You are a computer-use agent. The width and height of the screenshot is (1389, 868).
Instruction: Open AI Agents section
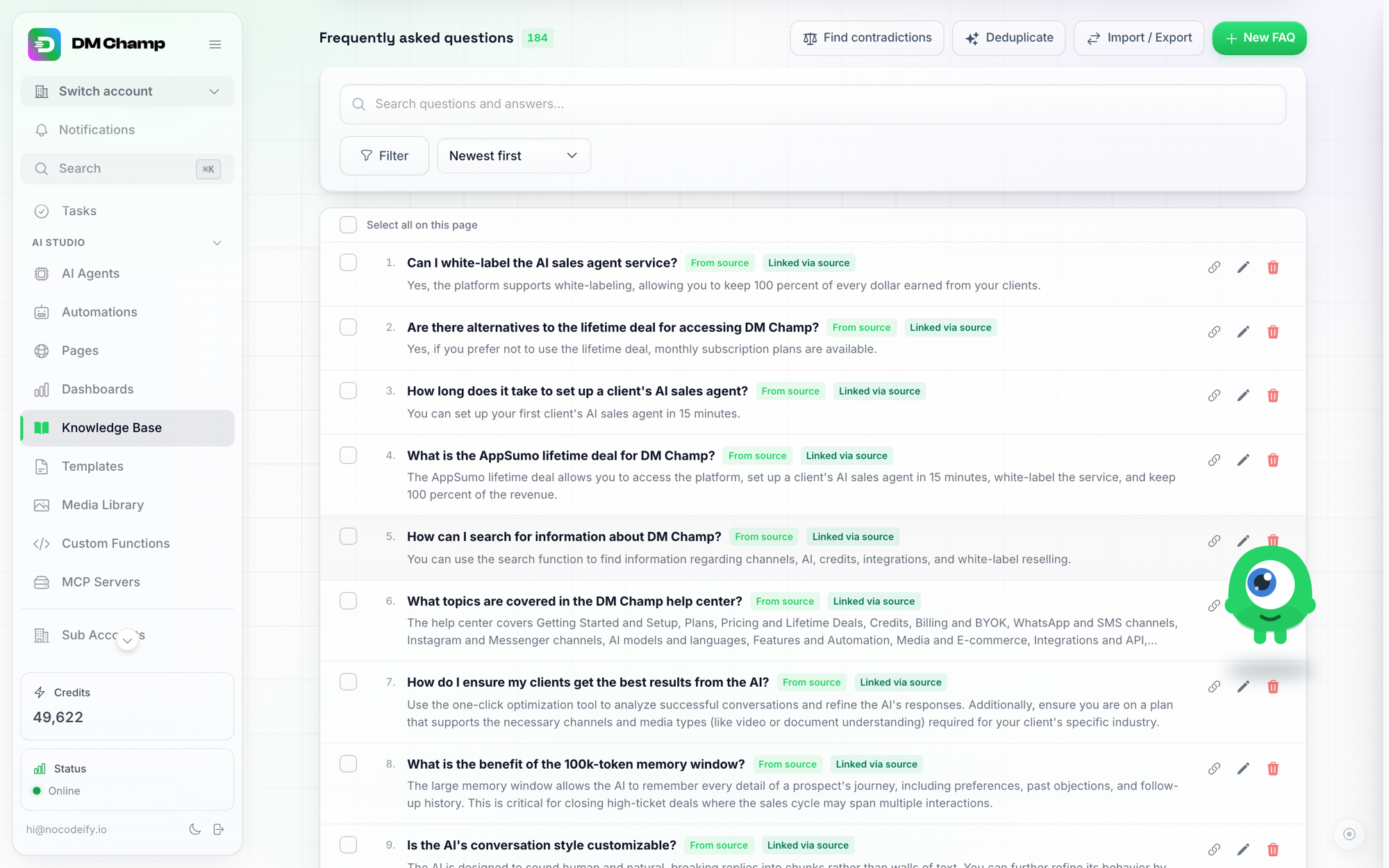127,274
